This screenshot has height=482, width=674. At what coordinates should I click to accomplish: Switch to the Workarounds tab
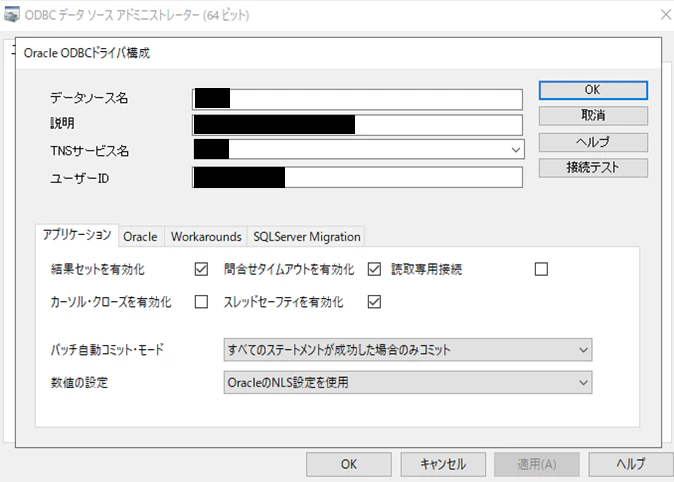coord(206,237)
